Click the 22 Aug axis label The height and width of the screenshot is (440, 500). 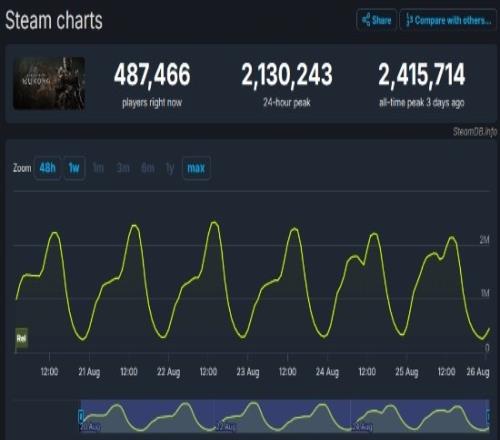point(168,372)
